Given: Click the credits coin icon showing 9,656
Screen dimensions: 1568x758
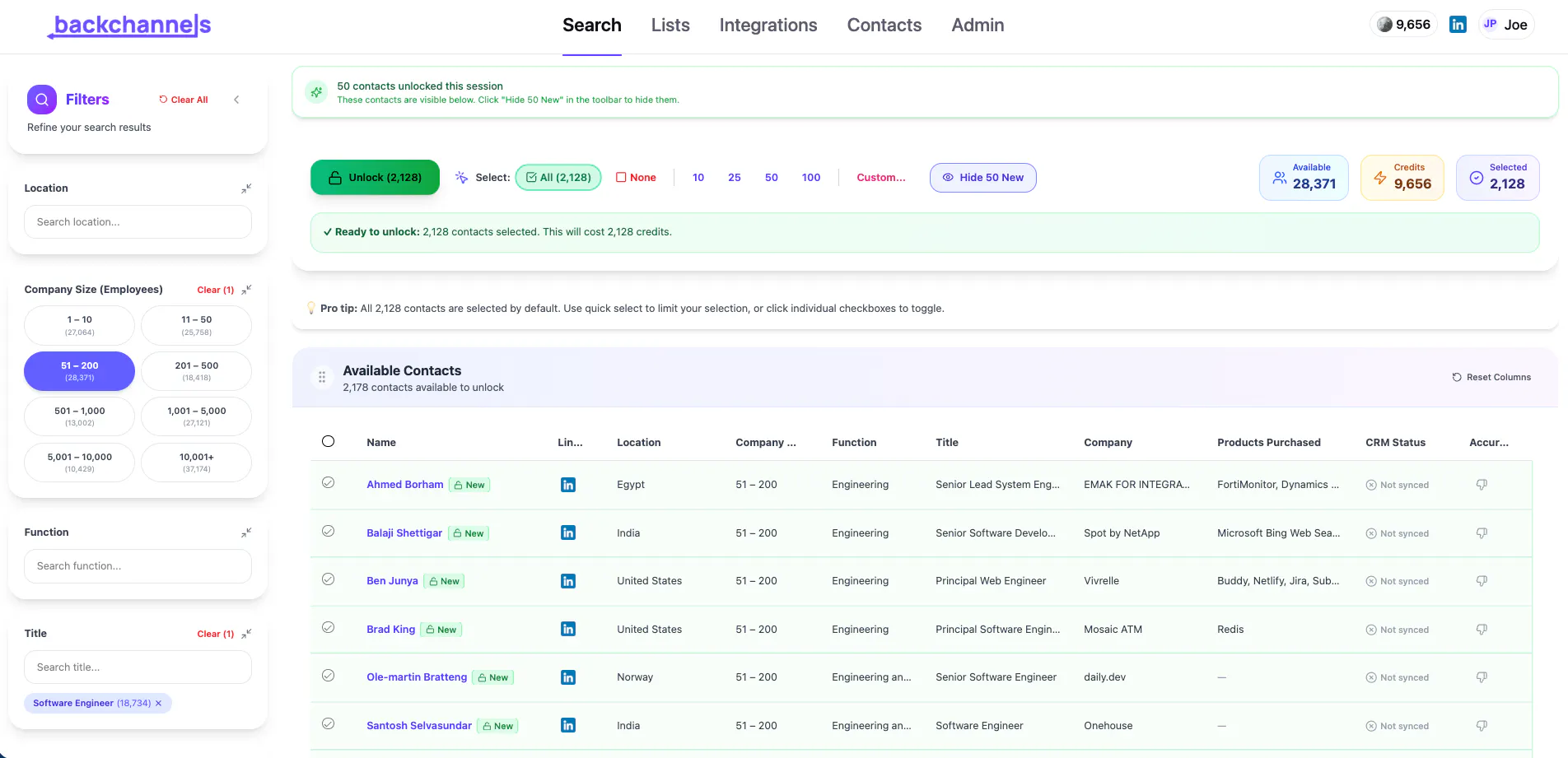Looking at the screenshot, I should pos(1384,25).
